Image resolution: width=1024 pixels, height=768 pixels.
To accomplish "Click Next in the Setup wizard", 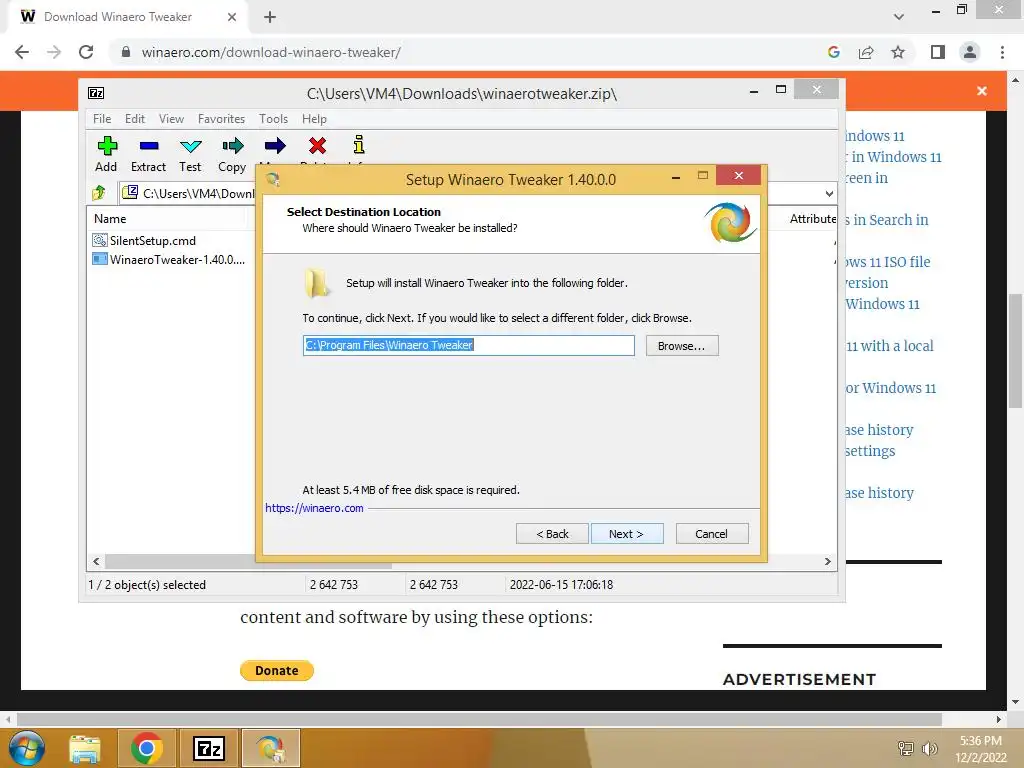I will pyautogui.click(x=627, y=534).
